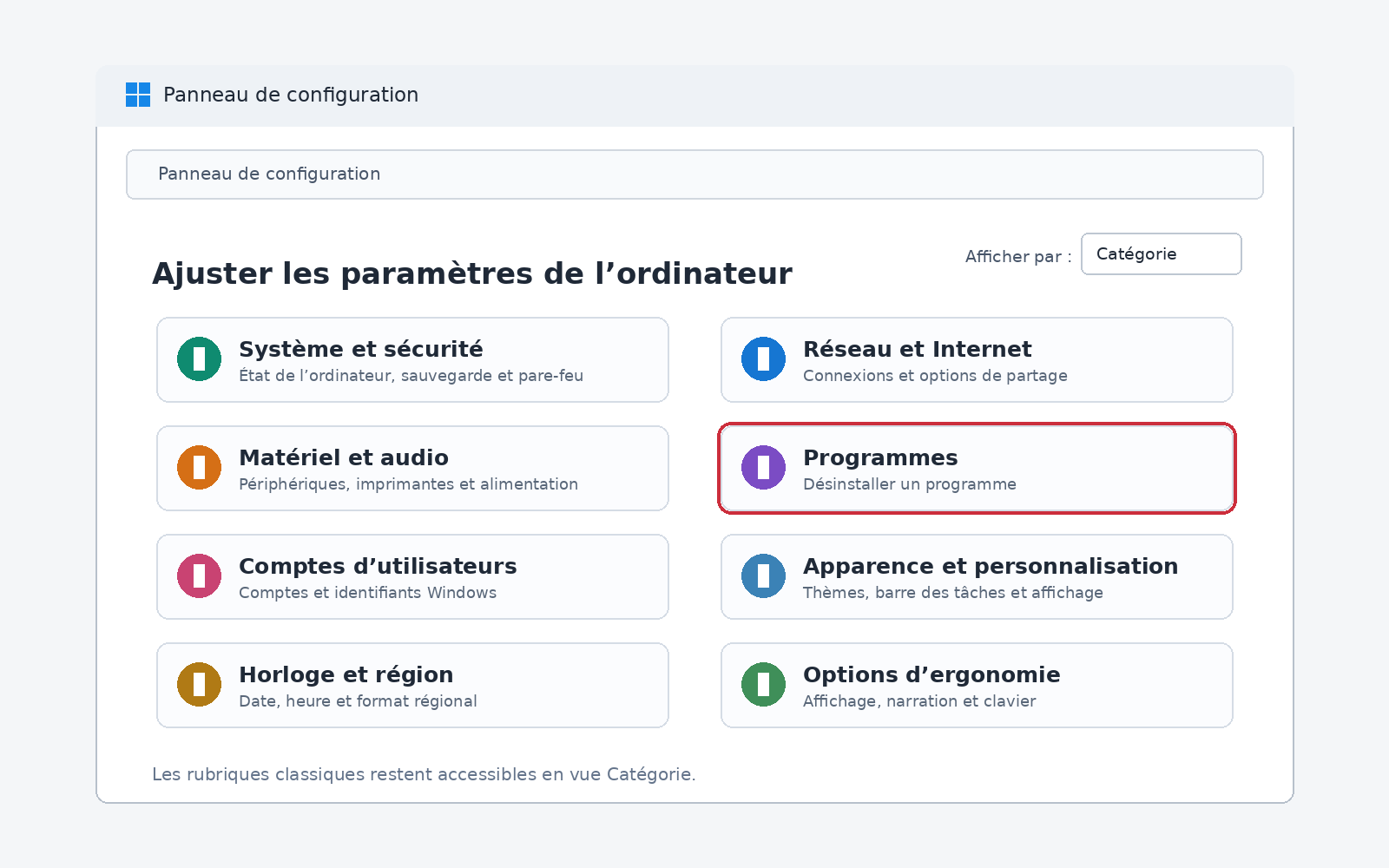The height and width of the screenshot is (868, 1389).
Task: Click Thèmes, barre des tâches et affichage
Action: [953, 593]
